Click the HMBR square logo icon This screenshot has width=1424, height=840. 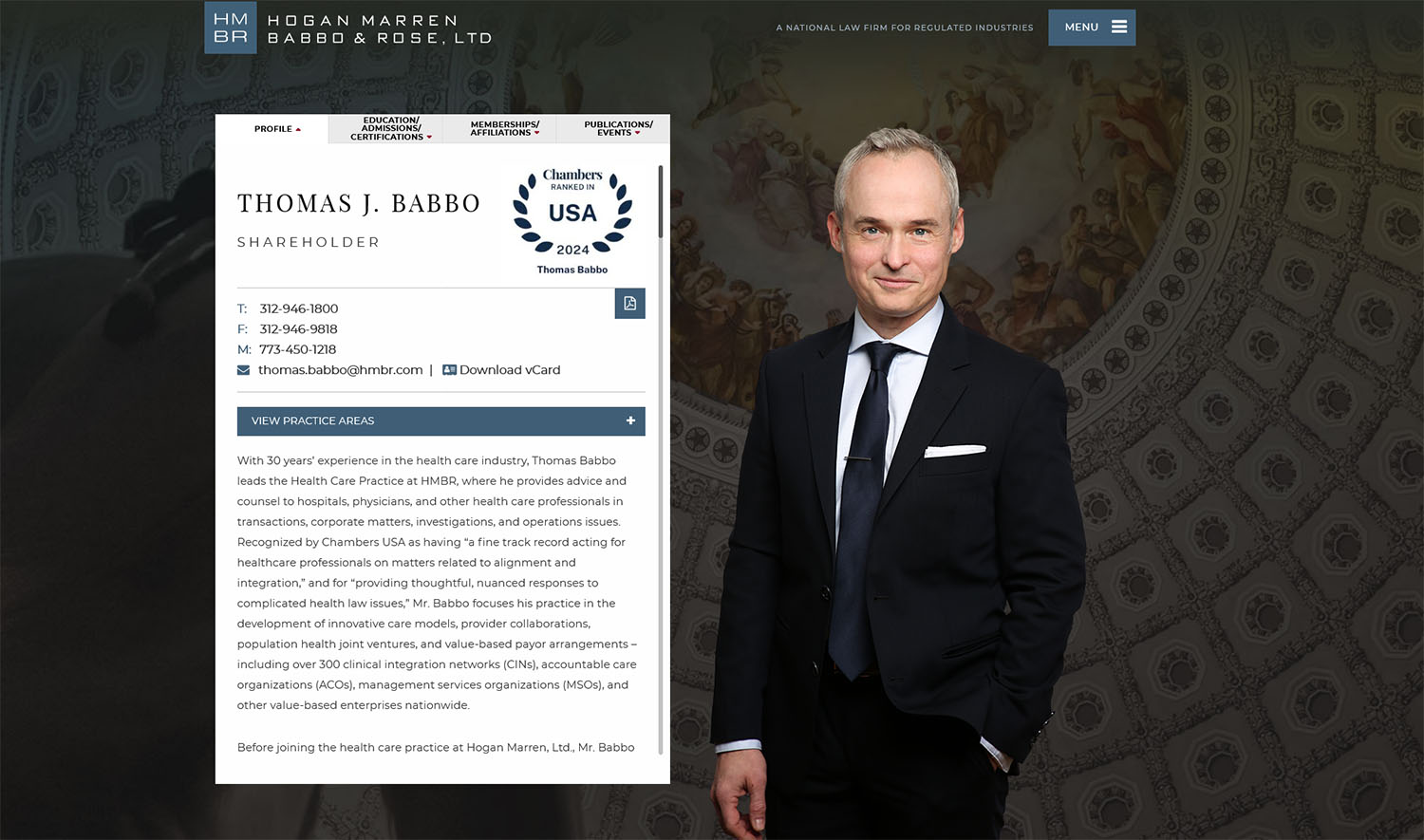[x=231, y=28]
